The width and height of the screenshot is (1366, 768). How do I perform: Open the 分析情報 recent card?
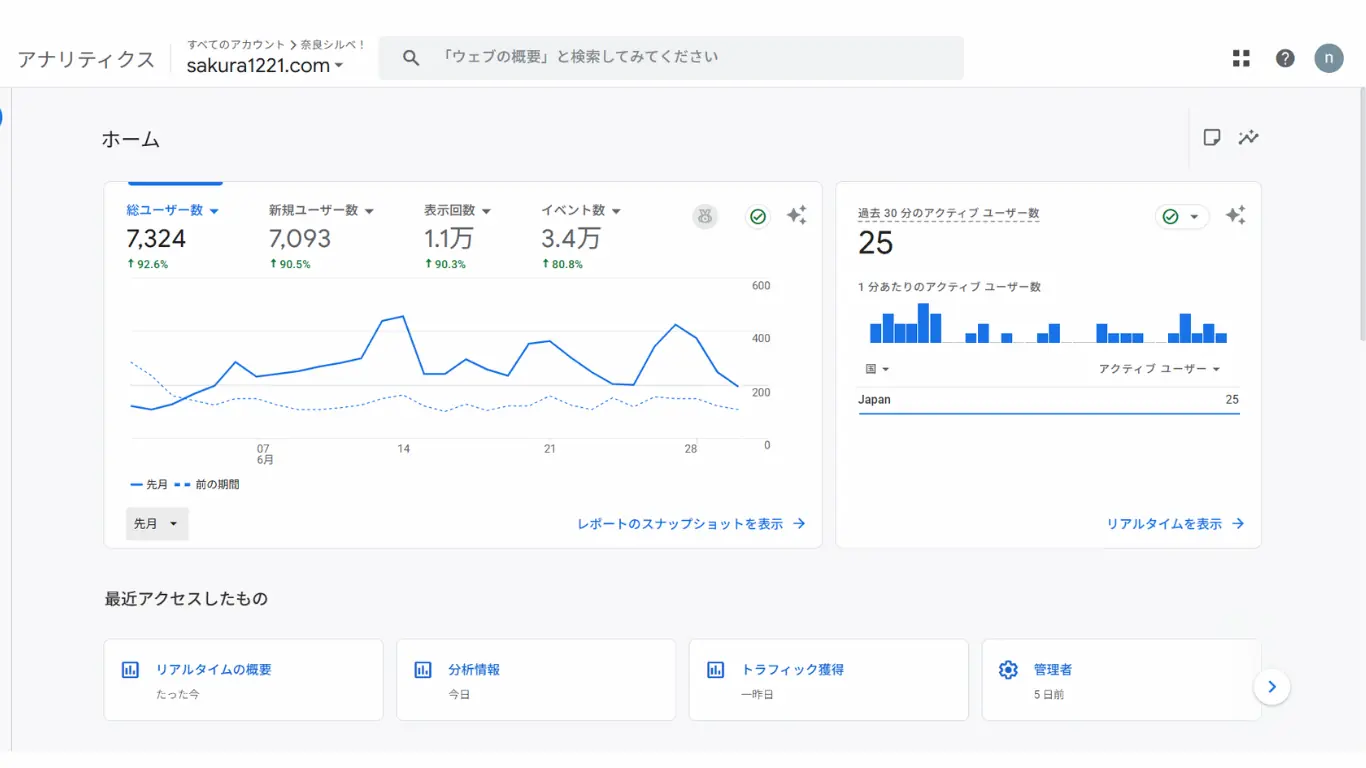pos(536,680)
